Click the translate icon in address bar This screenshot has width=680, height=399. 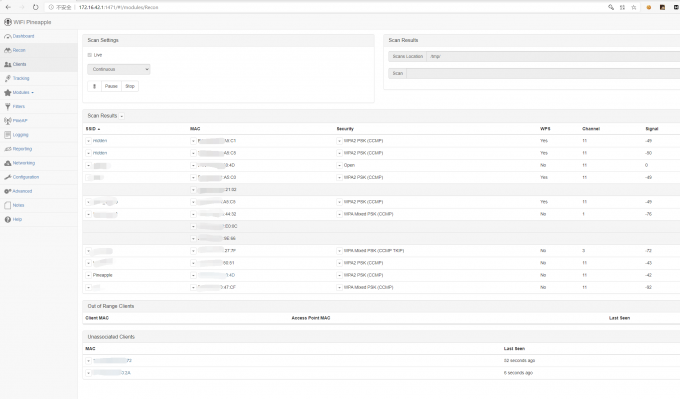coord(622,7)
